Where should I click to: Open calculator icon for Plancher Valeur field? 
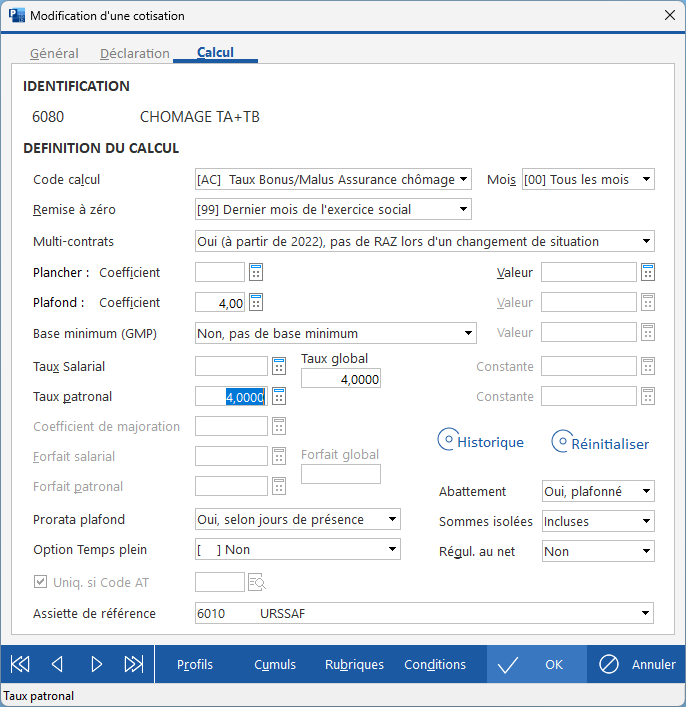[x=648, y=272]
